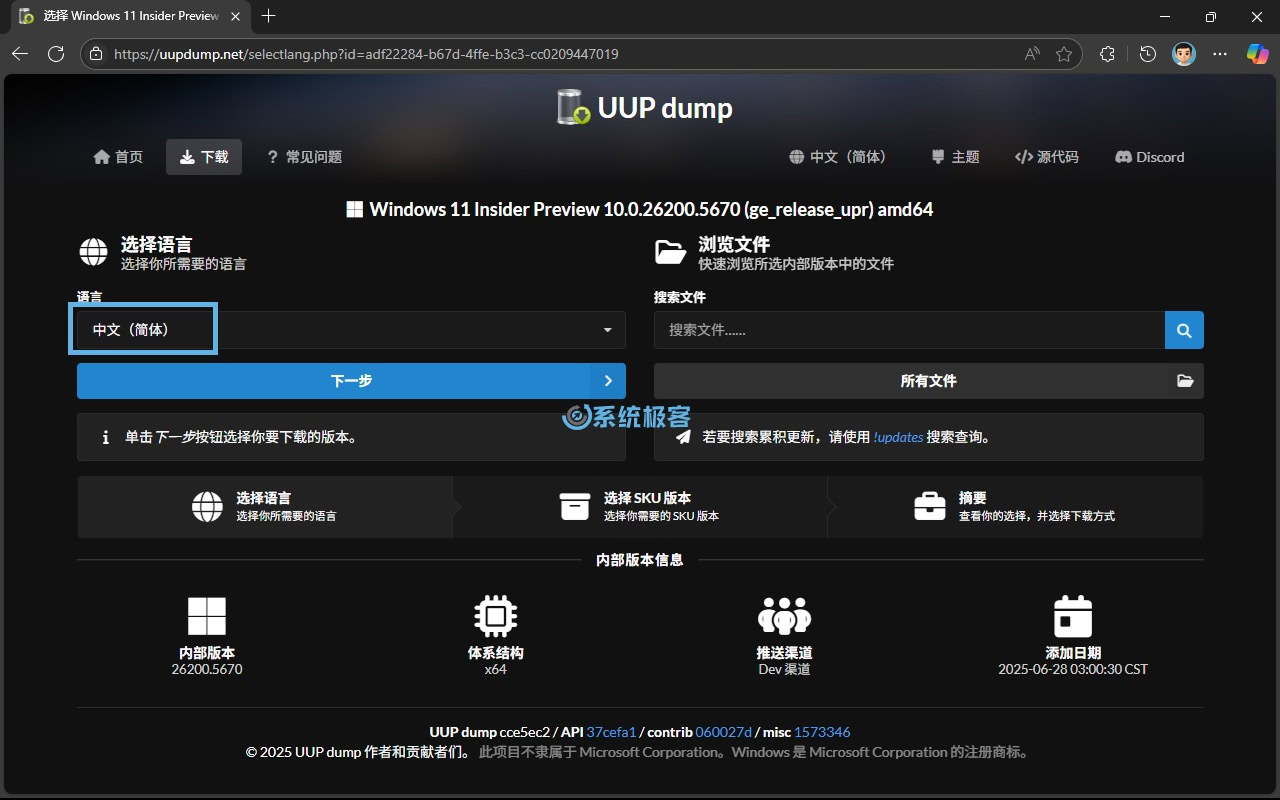
Task: Open the user profile avatar
Action: pos(1183,54)
